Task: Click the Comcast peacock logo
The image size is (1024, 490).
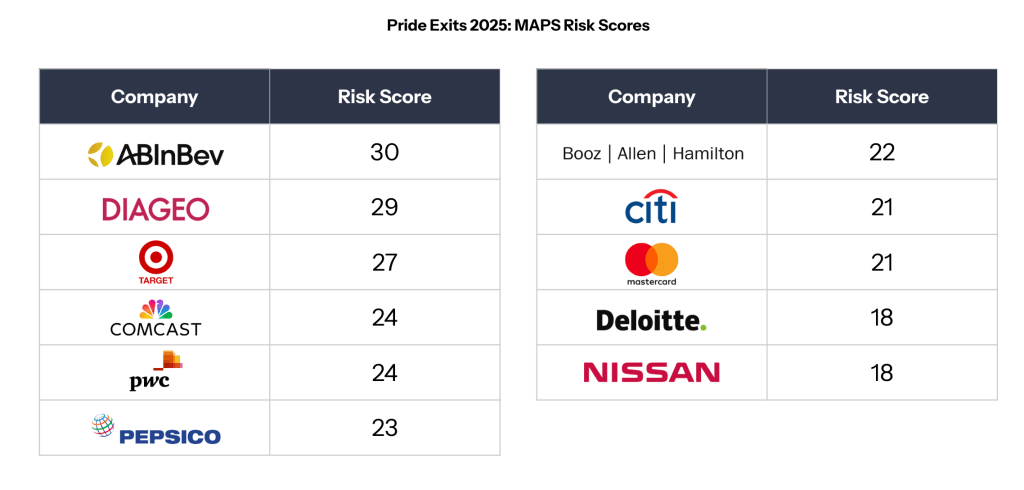Action: (x=155, y=318)
